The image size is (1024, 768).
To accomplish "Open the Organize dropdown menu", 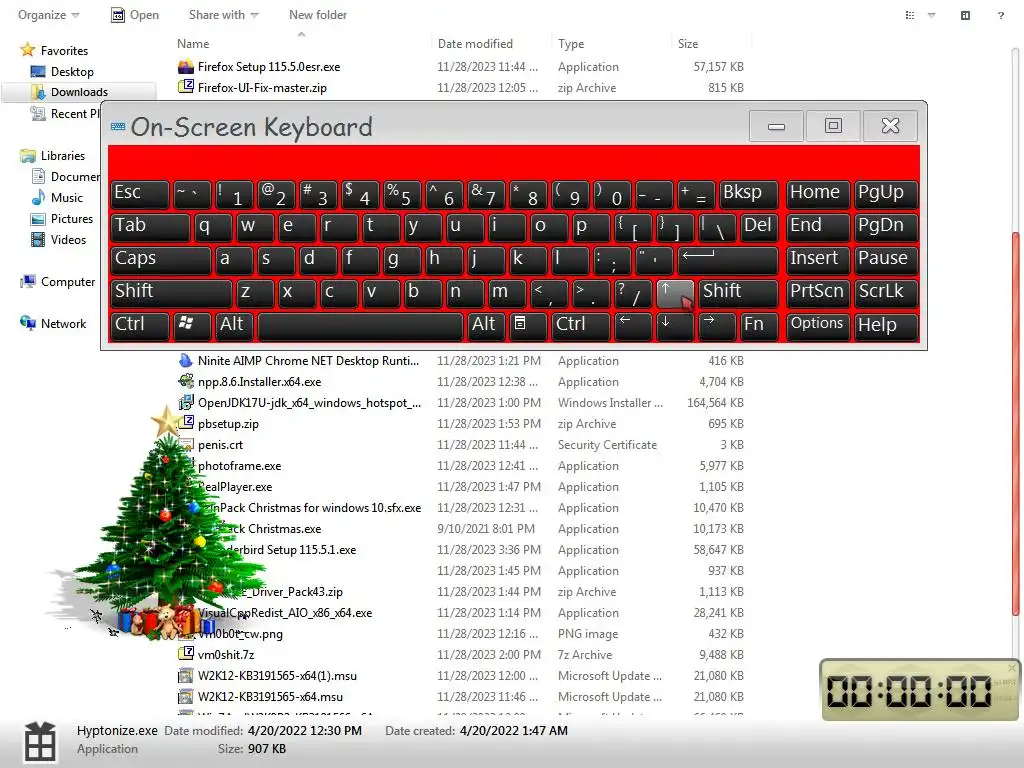I will [x=48, y=15].
